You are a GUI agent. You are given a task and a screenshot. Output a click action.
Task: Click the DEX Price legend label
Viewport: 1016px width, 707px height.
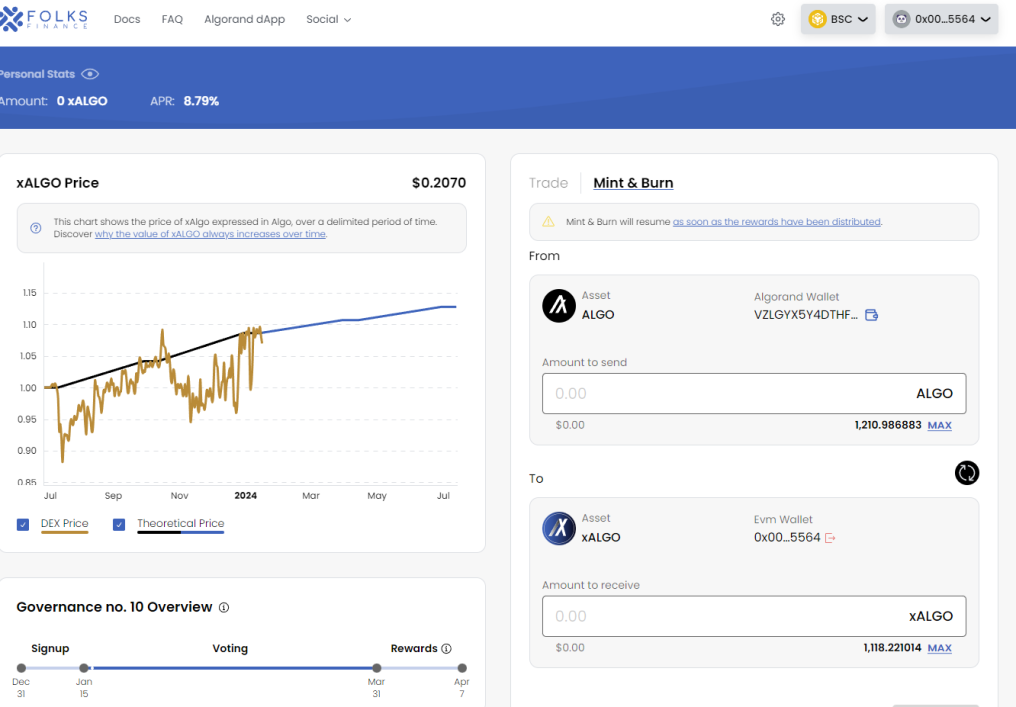(64, 523)
